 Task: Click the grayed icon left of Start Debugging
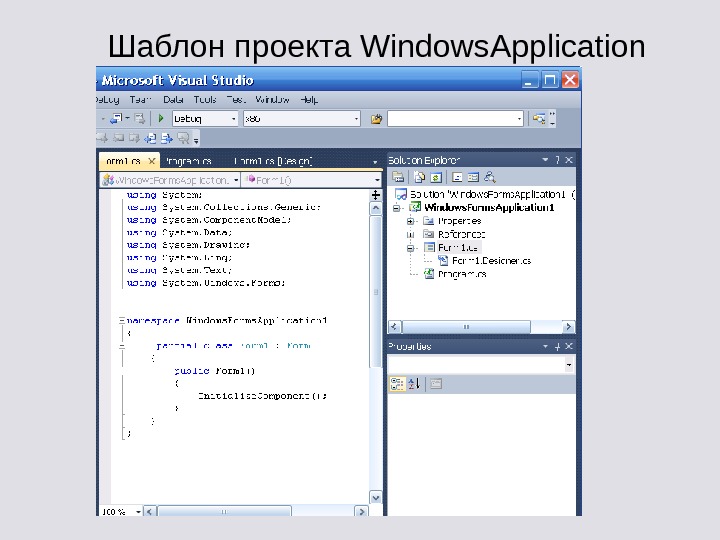pos(140,119)
